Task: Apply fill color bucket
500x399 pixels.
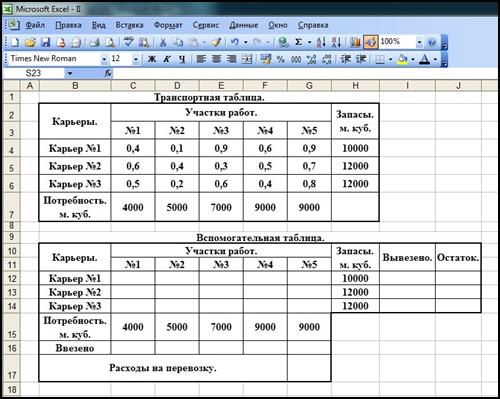Action: point(402,59)
